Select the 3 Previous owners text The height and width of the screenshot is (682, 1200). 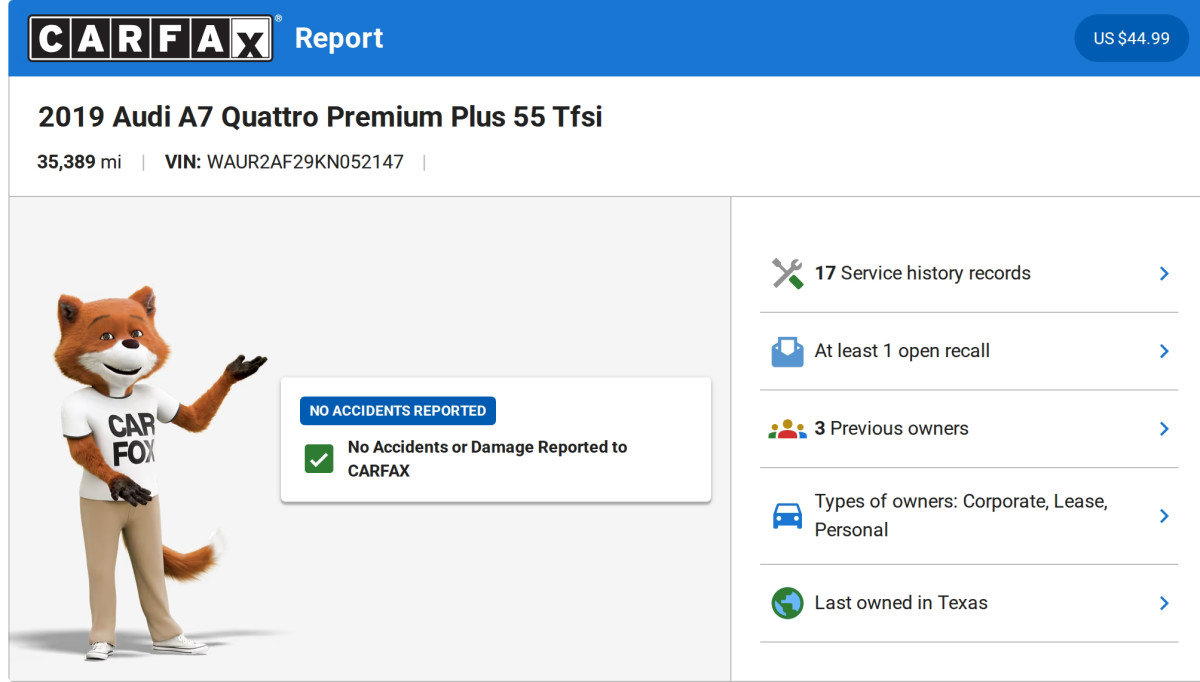(891, 429)
